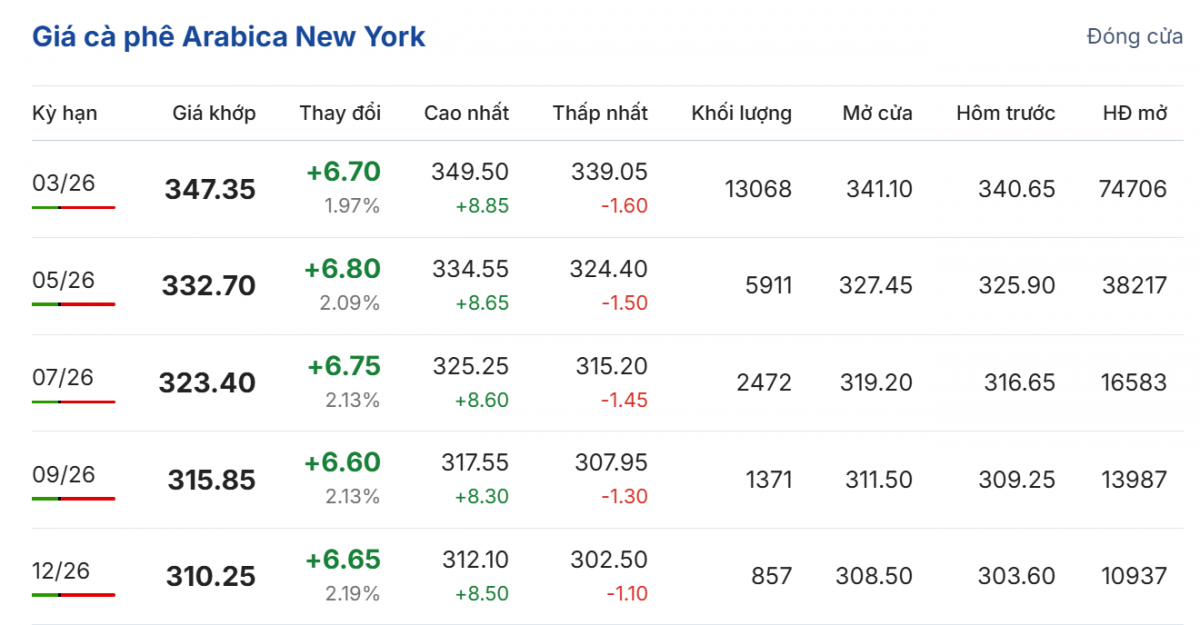
Task: Open the 12/26 contract term
Action: 61,571
